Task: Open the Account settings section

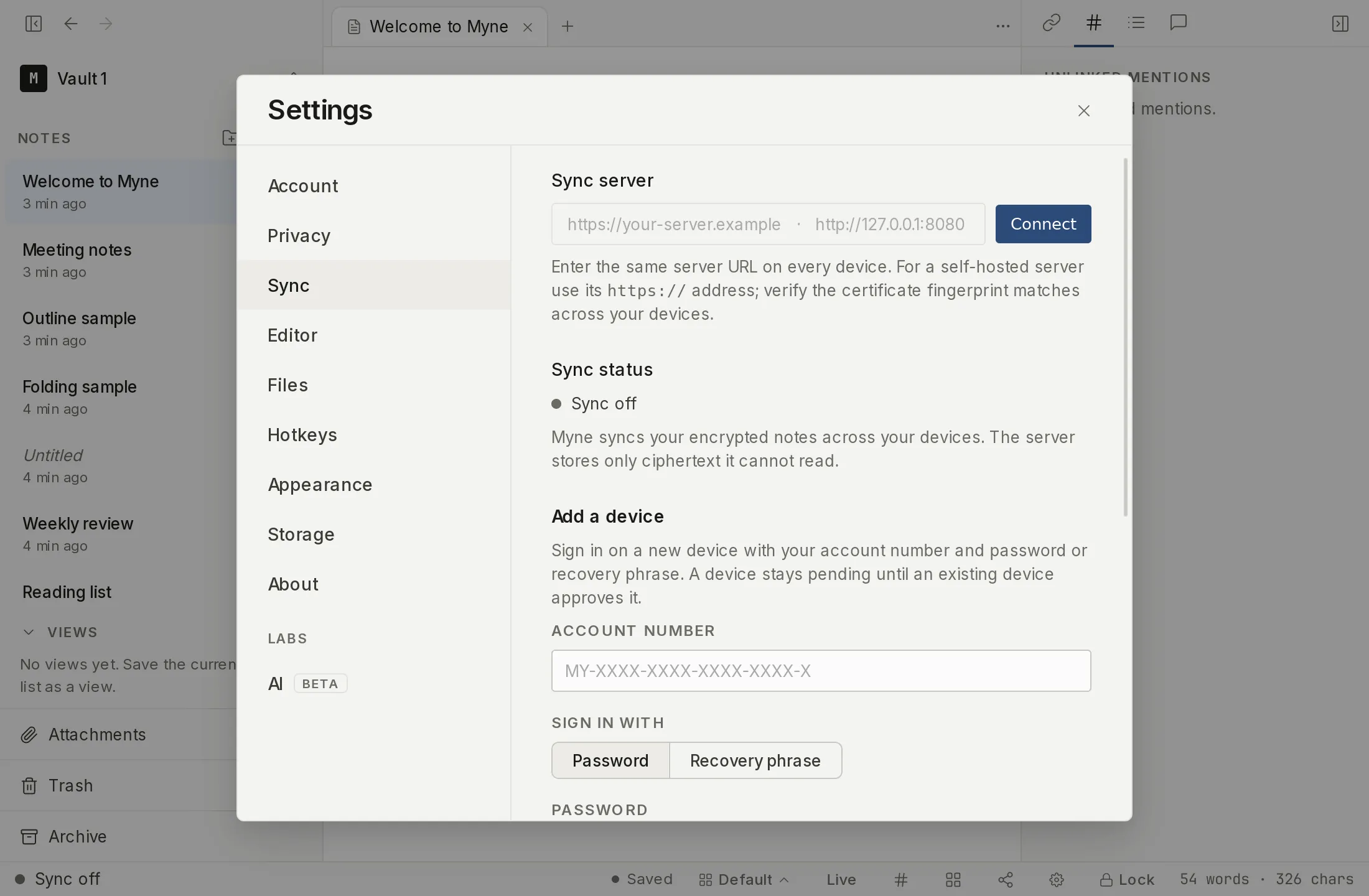Action: [x=374, y=185]
